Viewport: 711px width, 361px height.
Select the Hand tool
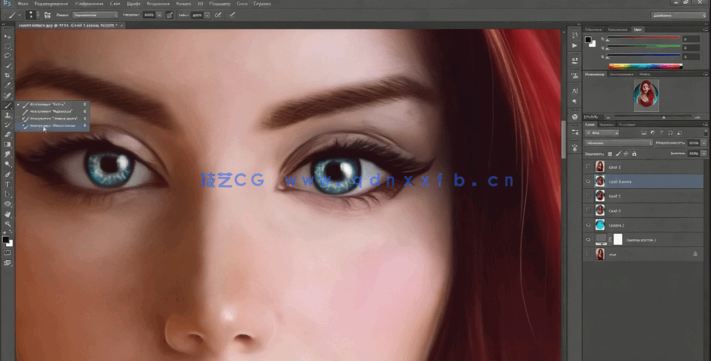pos(7,214)
